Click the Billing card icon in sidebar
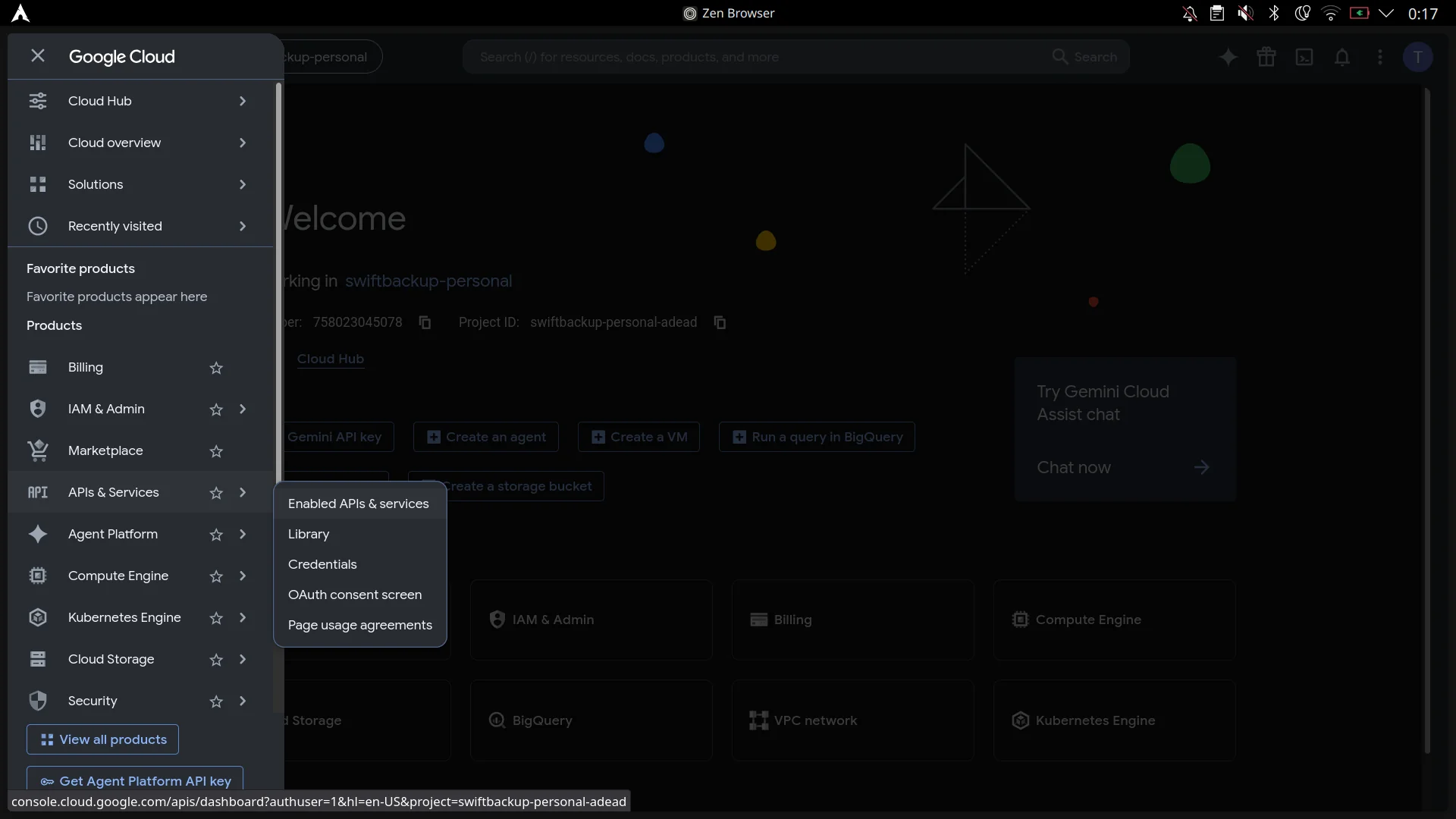Image resolution: width=1456 pixels, height=819 pixels. tap(38, 367)
